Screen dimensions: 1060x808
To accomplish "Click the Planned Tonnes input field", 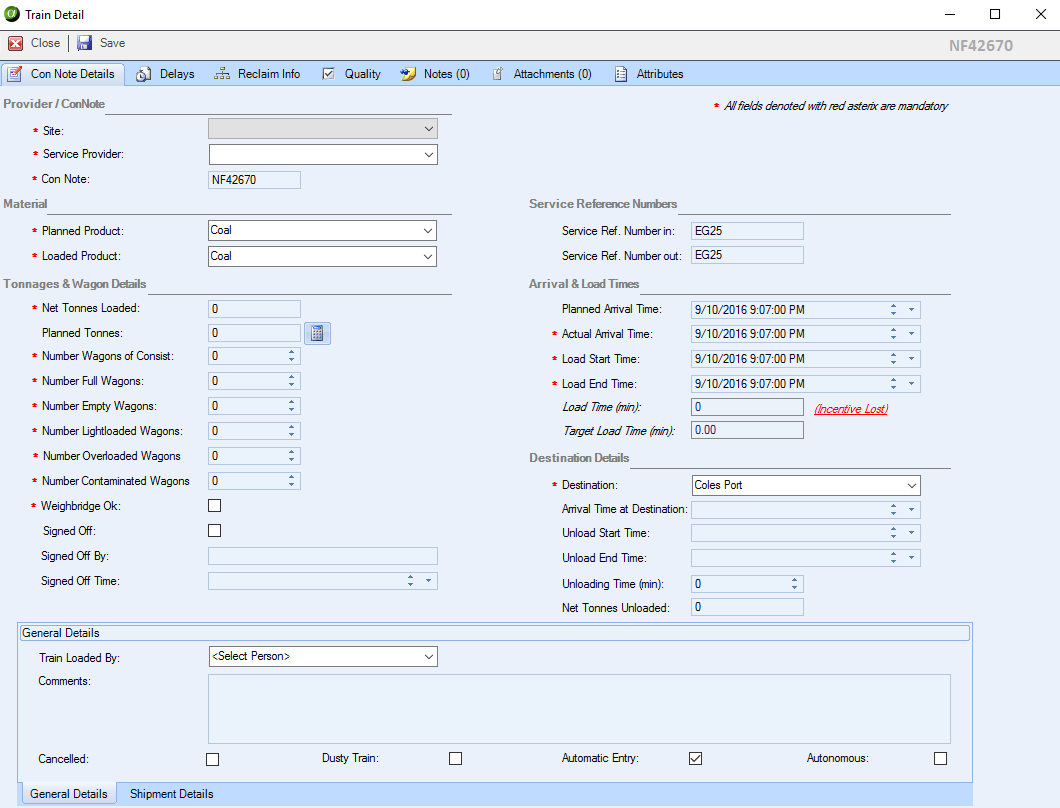I will 254,333.
